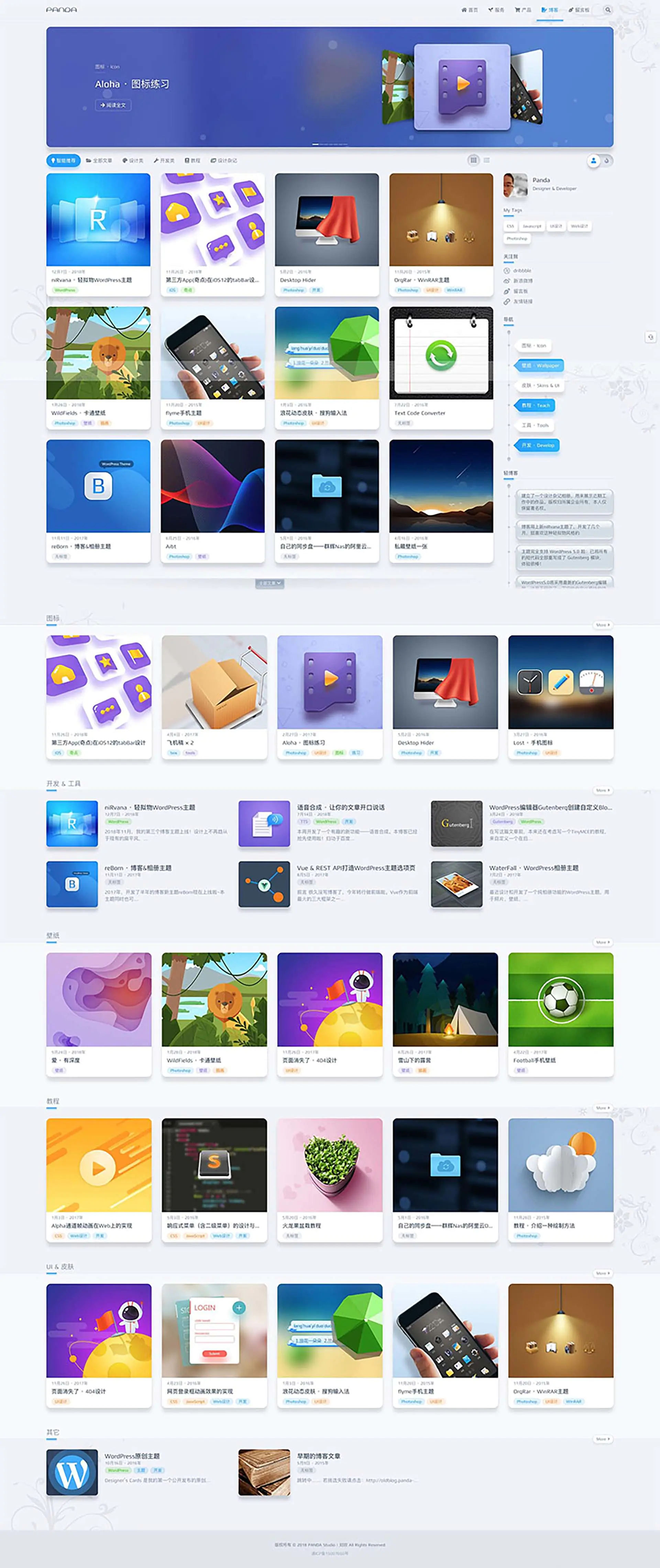Click the chain link icon in sidebar
The width and height of the screenshot is (660, 1568).
click(507, 301)
